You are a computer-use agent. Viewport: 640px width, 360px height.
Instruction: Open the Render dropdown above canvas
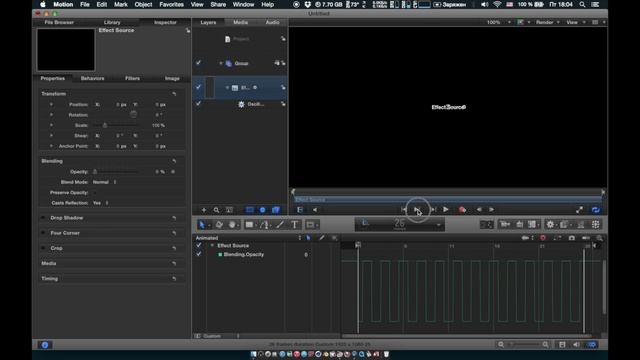point(547,22)
